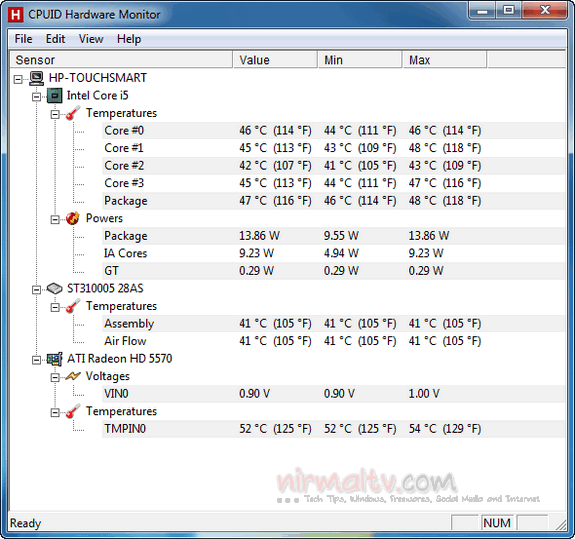Click the Voltages lightning icon
Image resolution: width=575 pixels, height=539 pixels.
tap(73, 376)
